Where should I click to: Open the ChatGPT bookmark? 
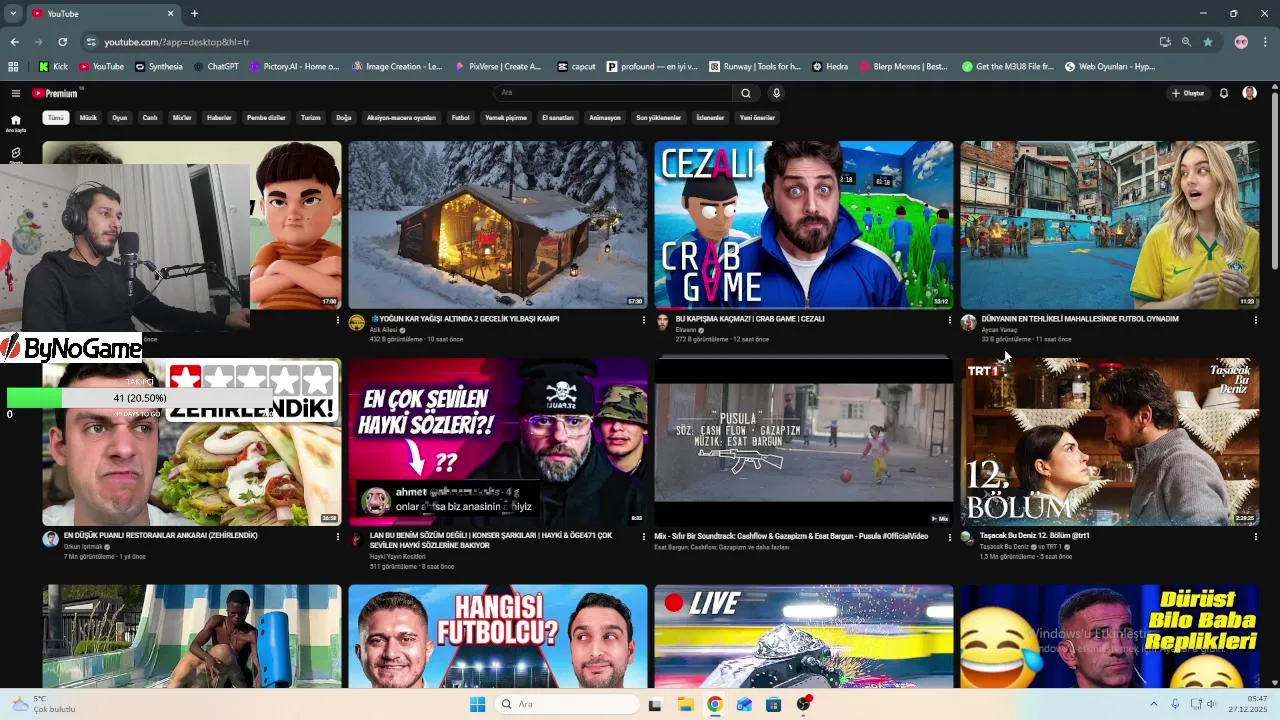tap(216, 67)
